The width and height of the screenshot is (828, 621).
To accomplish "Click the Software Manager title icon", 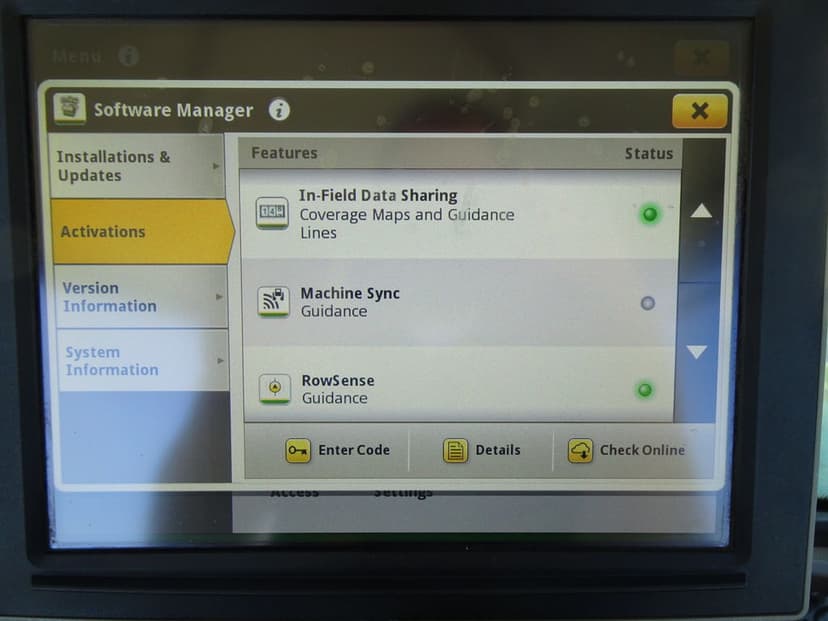I will (x=70, y=109).
